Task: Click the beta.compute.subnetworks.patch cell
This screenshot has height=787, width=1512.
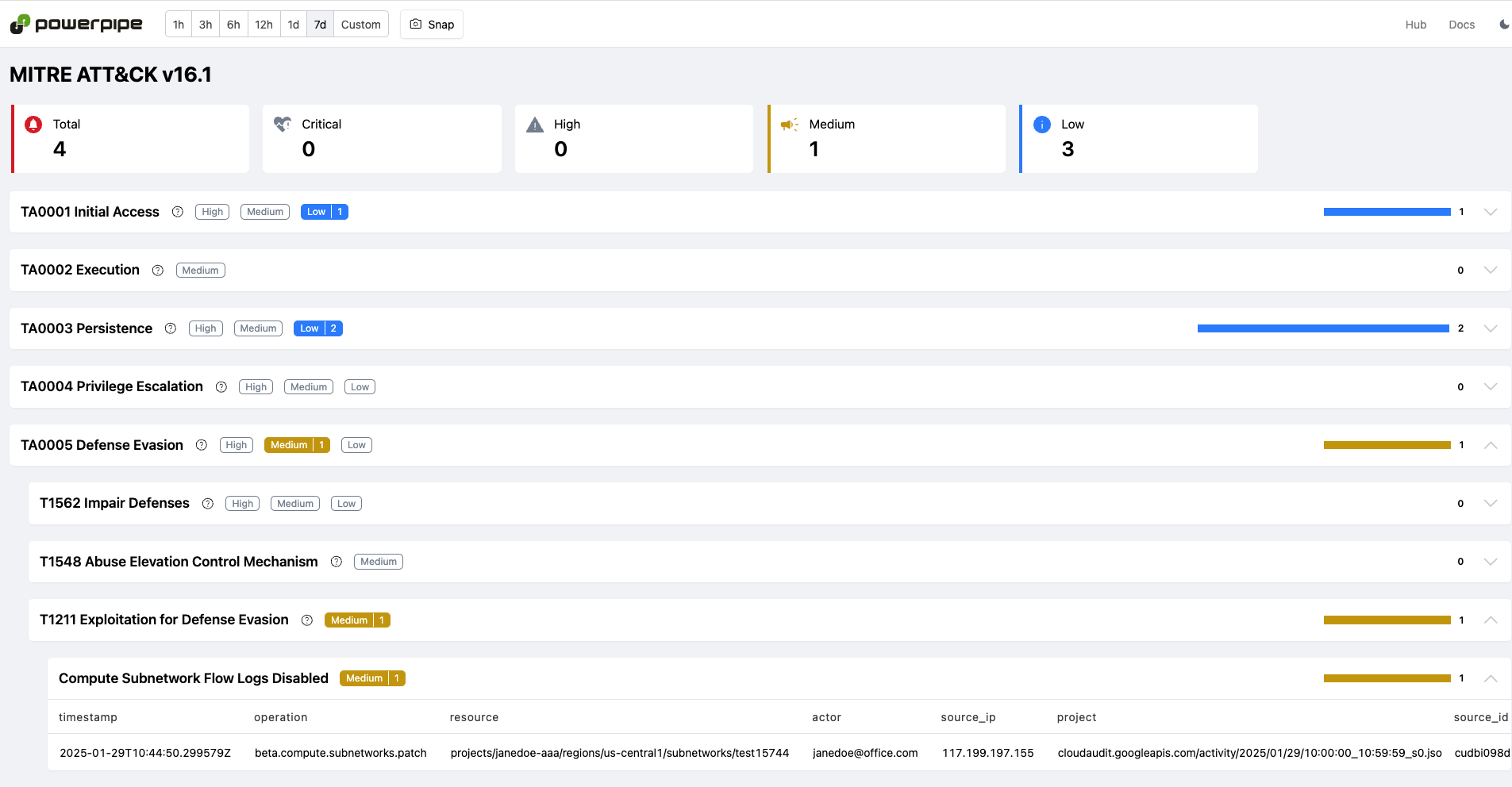Action: click(x=340, y=753)
